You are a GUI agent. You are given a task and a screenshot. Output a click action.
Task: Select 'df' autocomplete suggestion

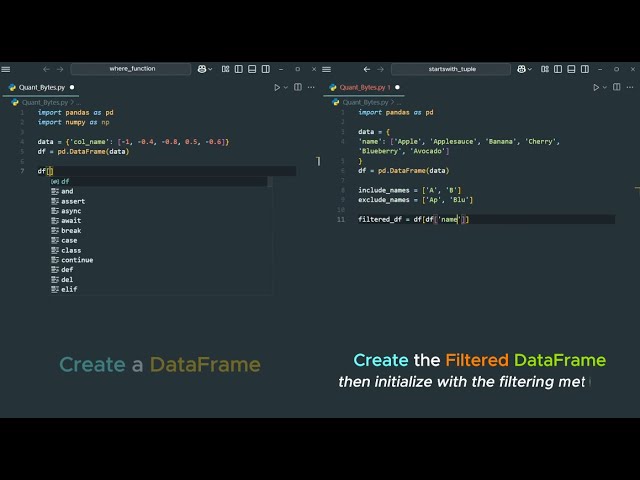[159, 181]
